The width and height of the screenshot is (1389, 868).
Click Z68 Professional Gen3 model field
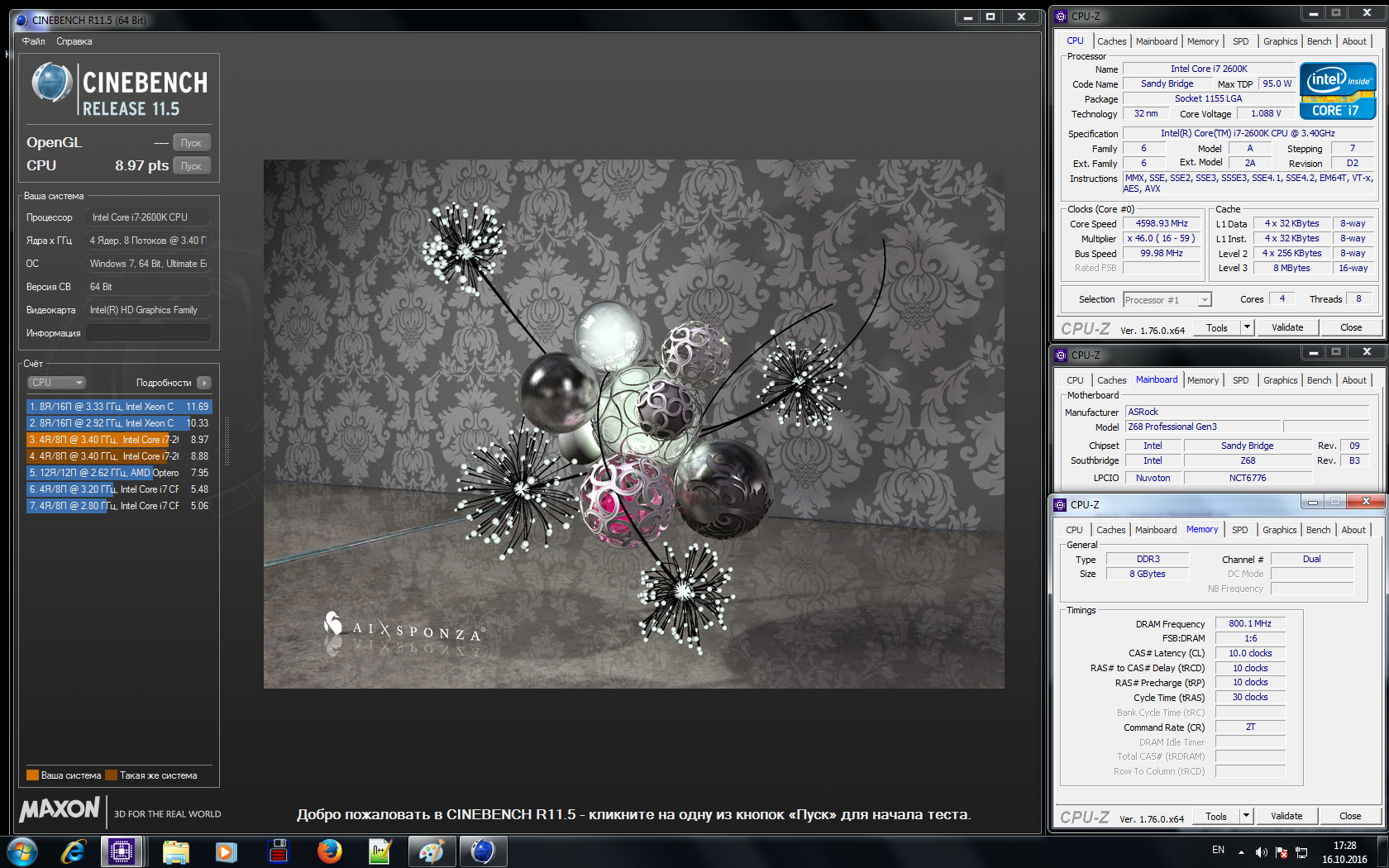pos(1203,427)
